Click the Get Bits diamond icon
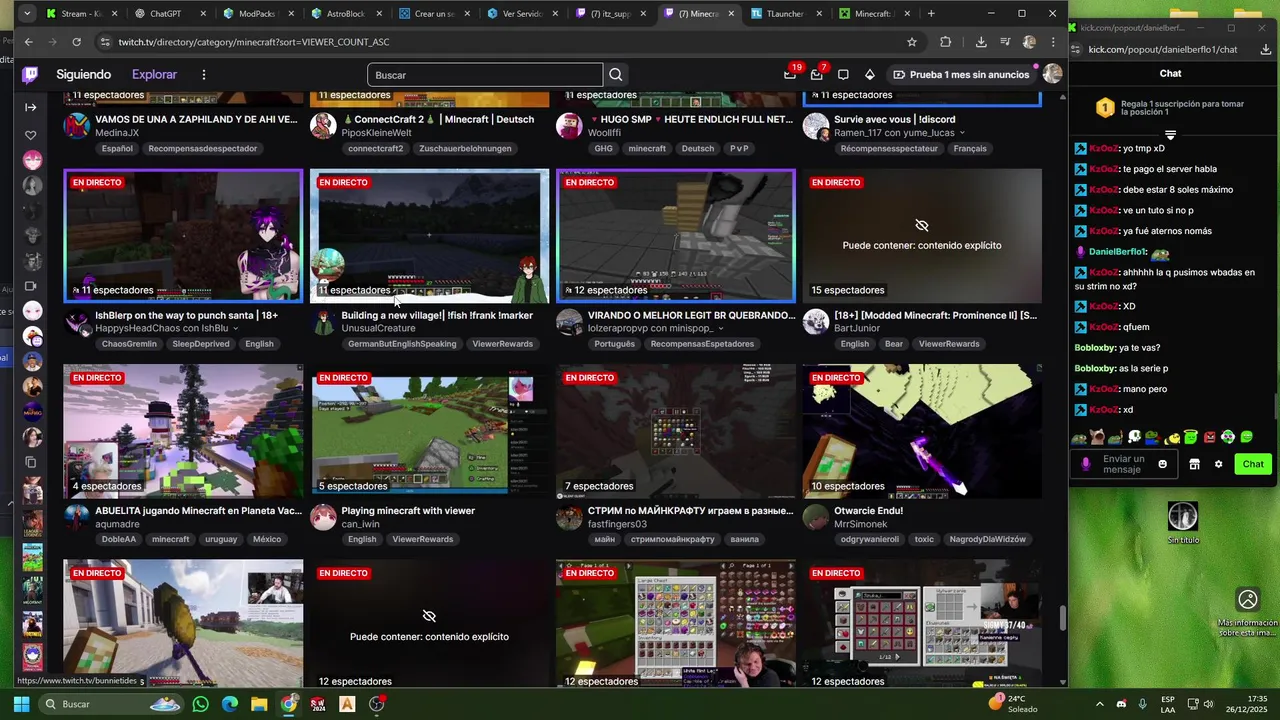This screenshot has width=1280, height=720. pyautogui.click(x=870, y=75)
